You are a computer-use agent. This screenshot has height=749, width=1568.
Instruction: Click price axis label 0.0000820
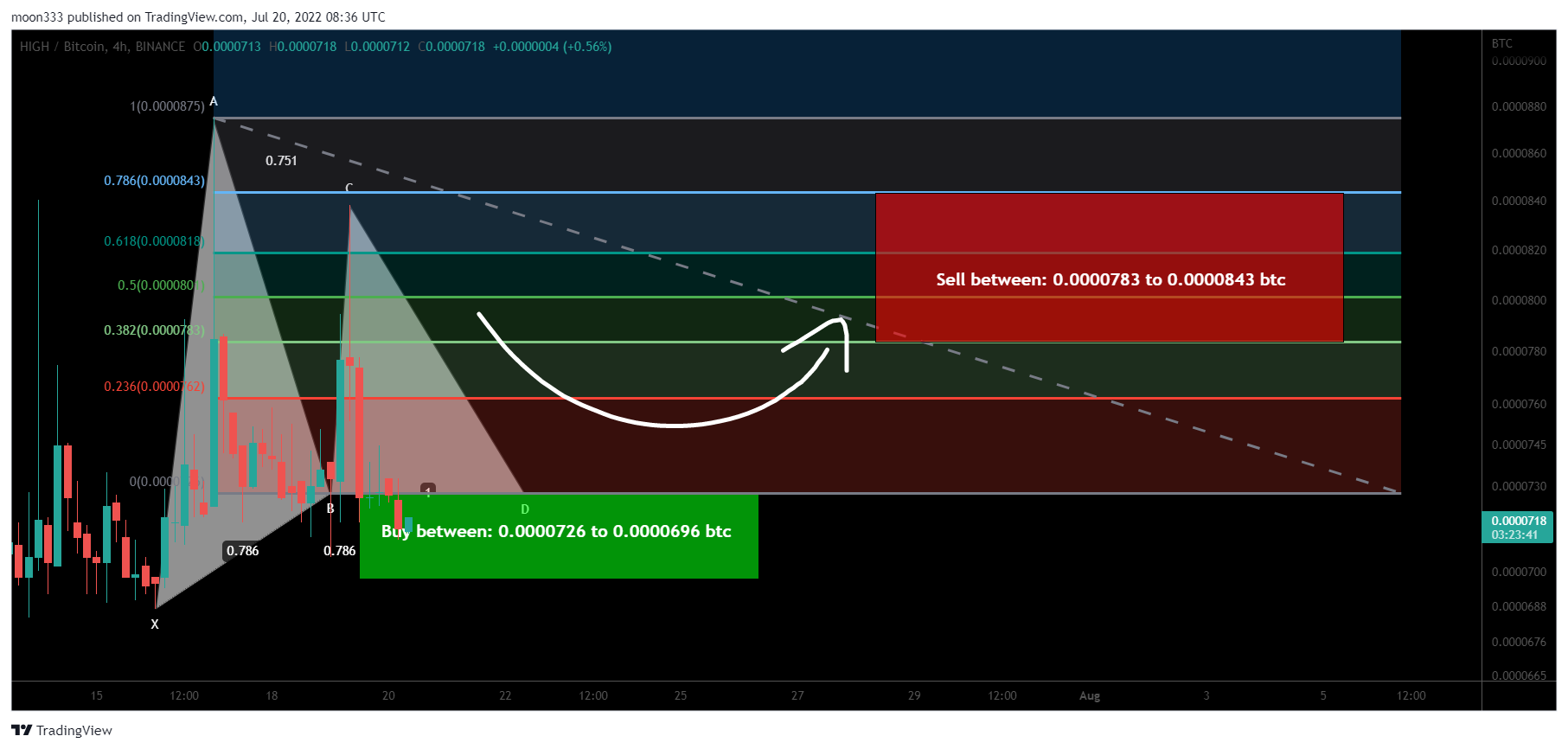tap(1519, 250)
